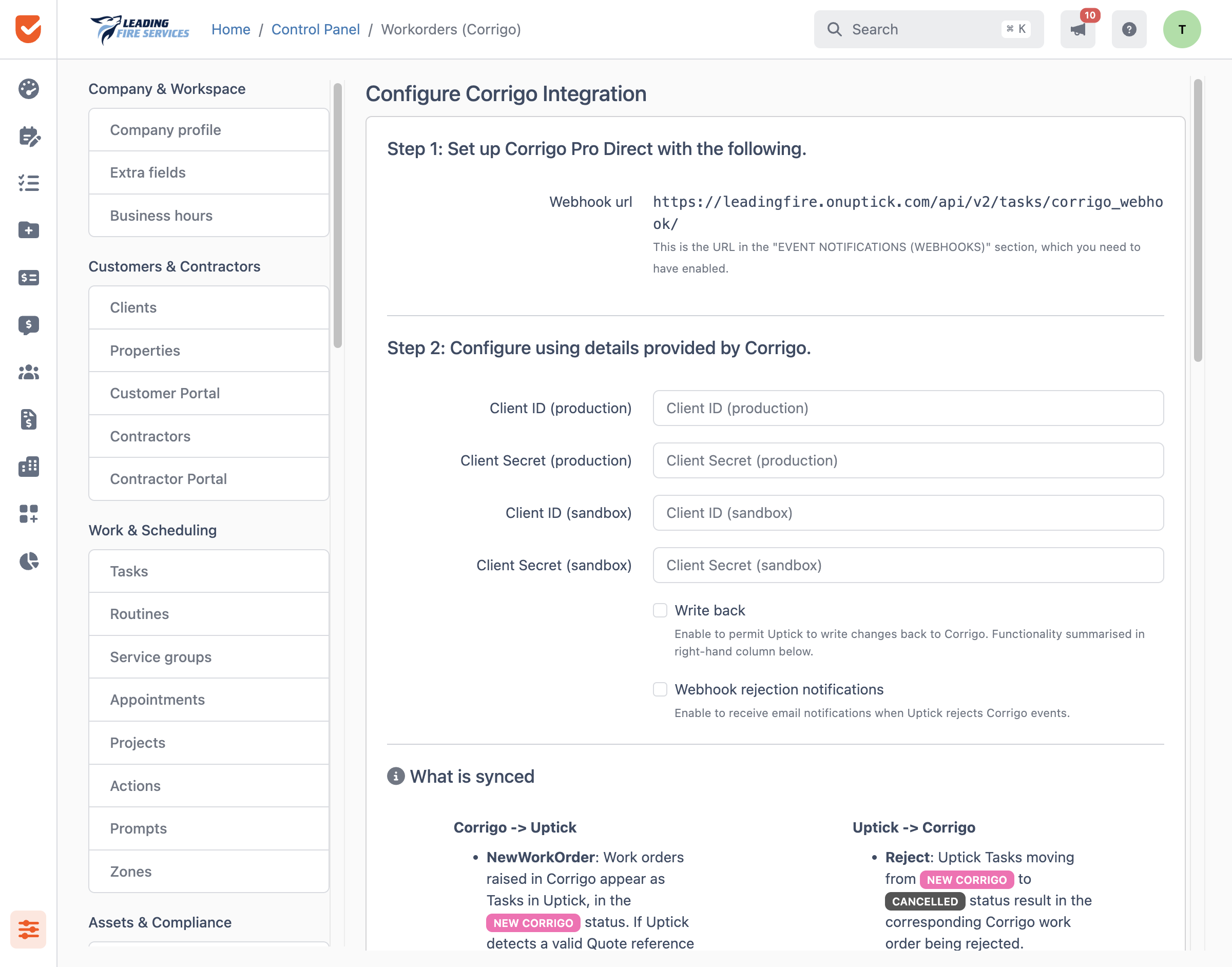Open Extra fields settings
This screenshot has width=1232, height=967.
209,172
